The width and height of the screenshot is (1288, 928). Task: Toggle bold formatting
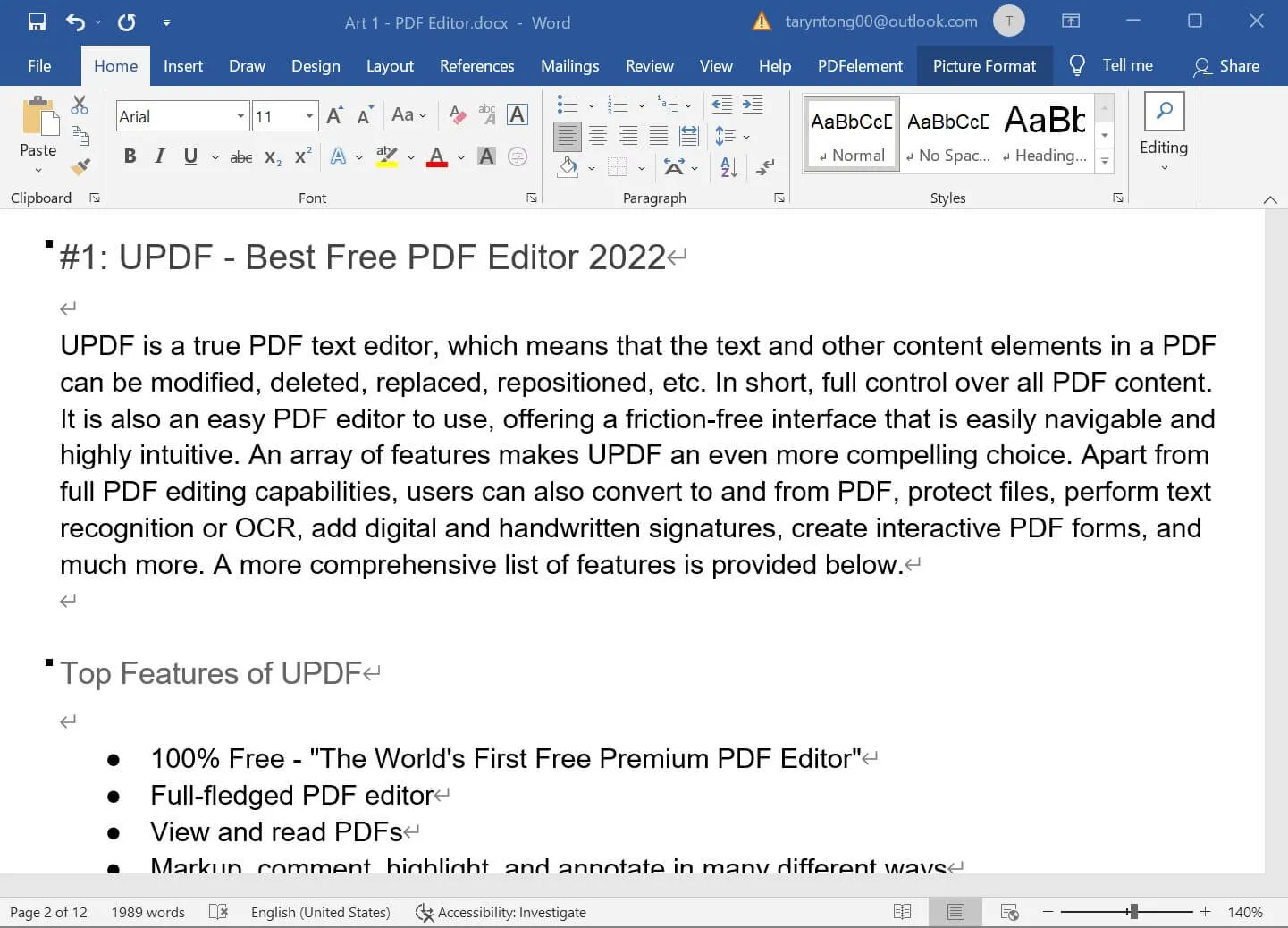130,156
